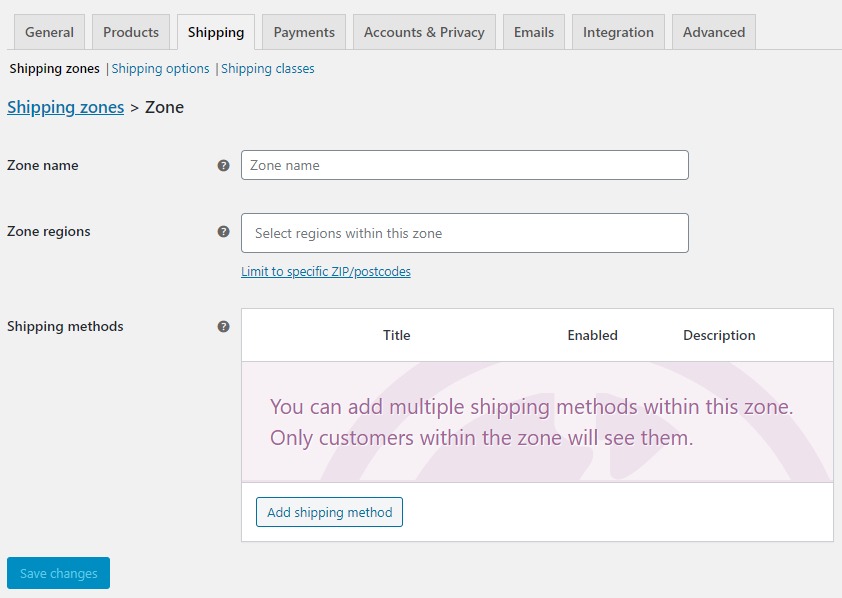Open the Accounts & Privacy tab

click(x=423, y=31)
